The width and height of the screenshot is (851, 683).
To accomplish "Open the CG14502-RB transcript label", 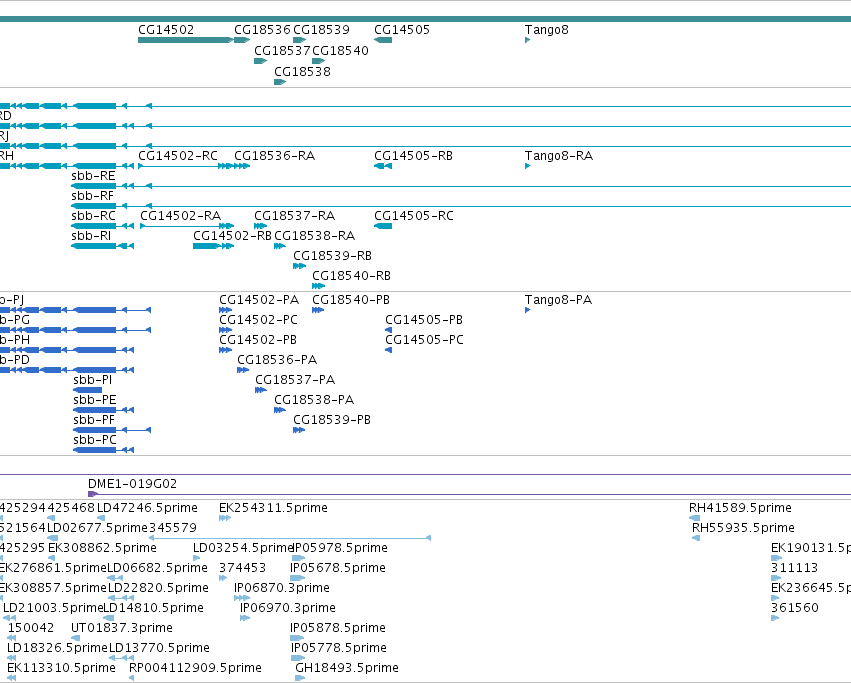I will [x=232, y=236].
